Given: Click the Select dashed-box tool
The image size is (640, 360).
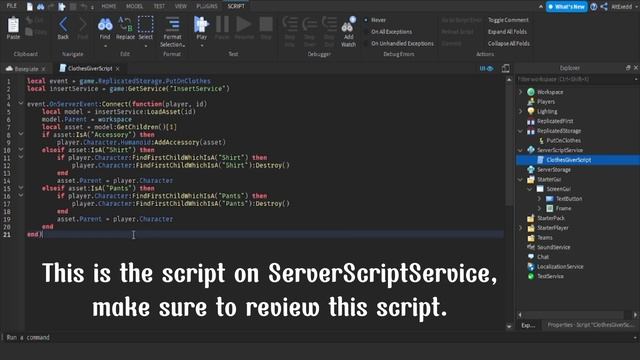Looking at the screenshot, I should point(145,24).
